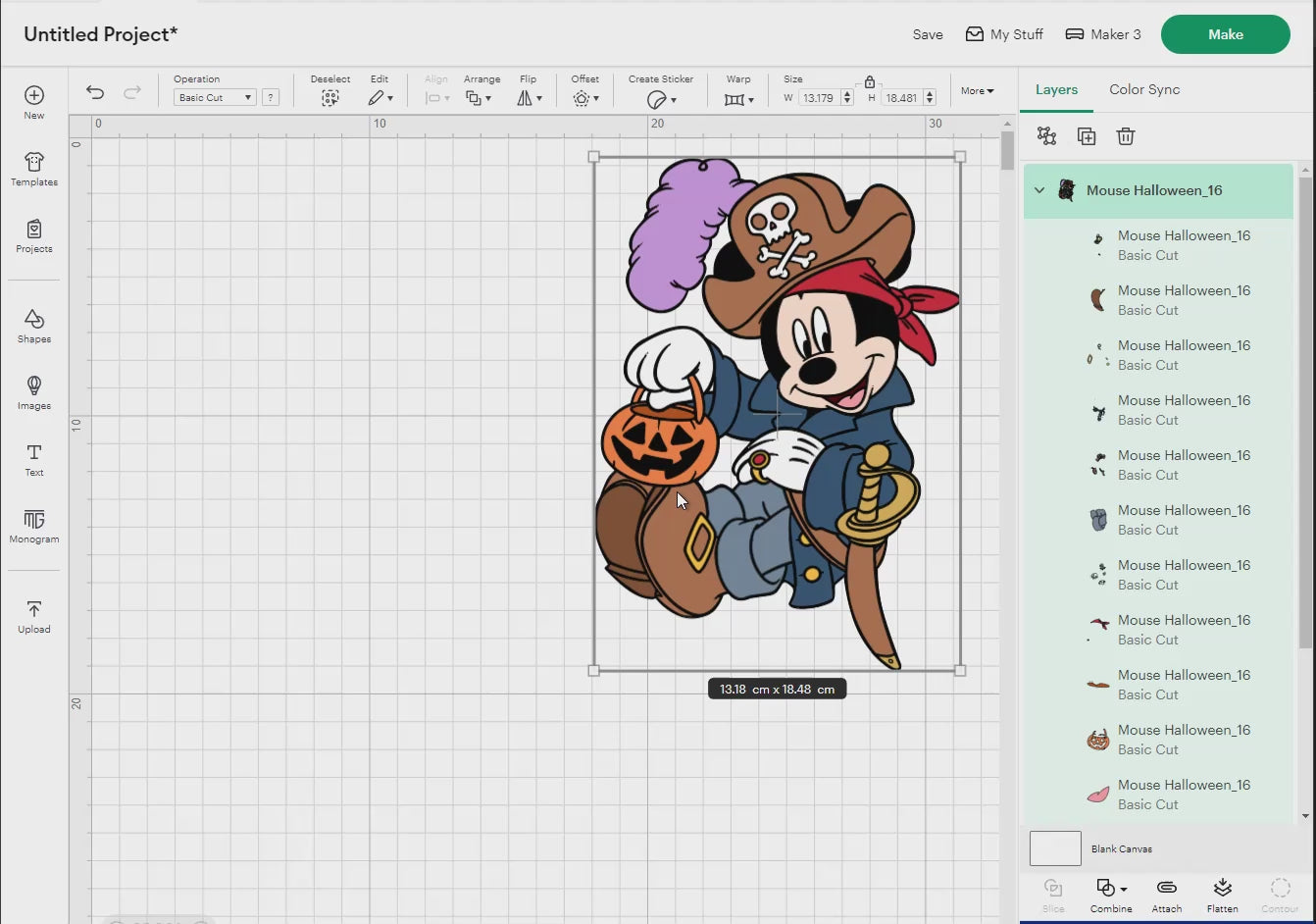The image size is (1316, 924).
Task: Click the Save button
Action: [928, 34]
